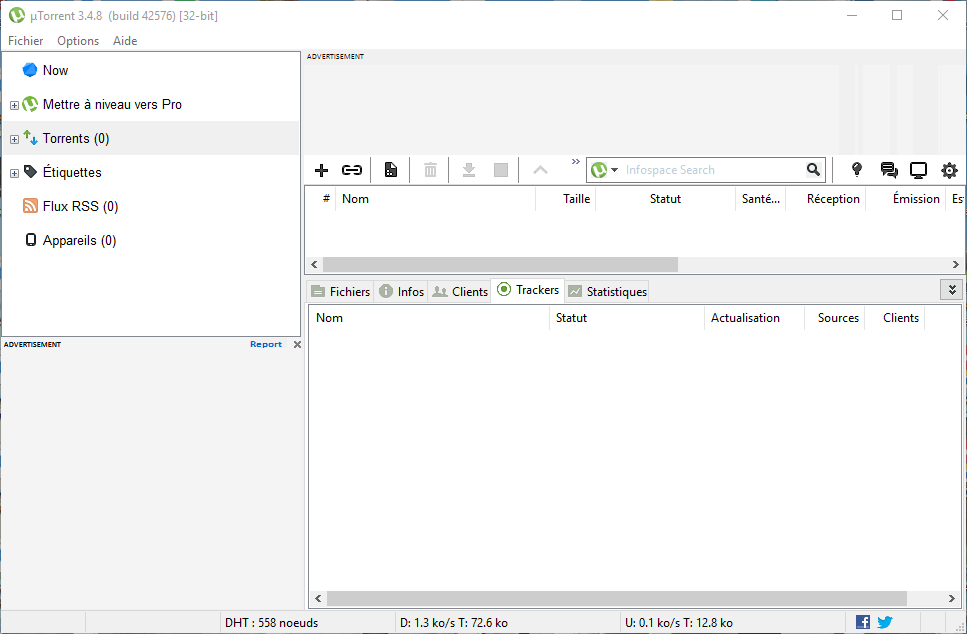967x634 pixels.
Task: Click the Add Torrent plus icon
Action: [x=321, y=170]
